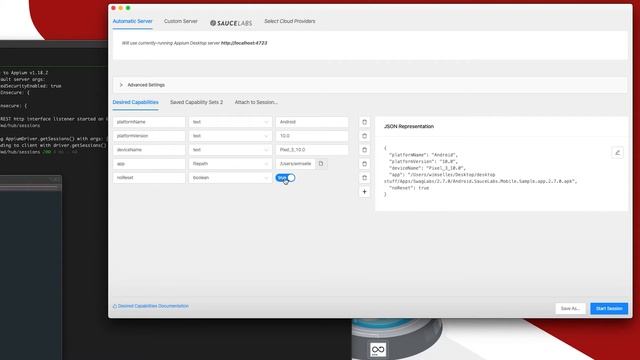Click the platformVersion name field
The height and width of the screenshot is (360, 640).
(149, 136)
